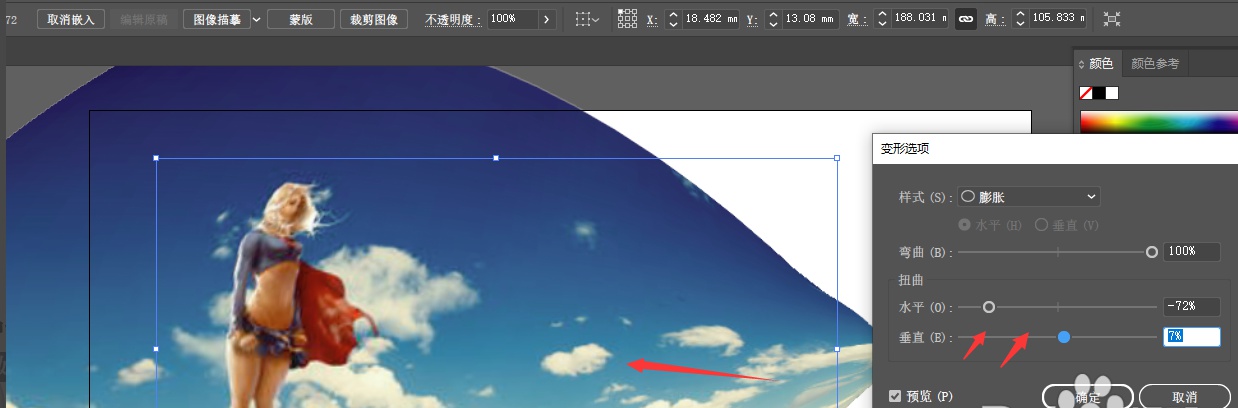Toggle constrain width and height proportions
Image resolution: width=1238 pixels, height=408 pixels.
[965, 19]
